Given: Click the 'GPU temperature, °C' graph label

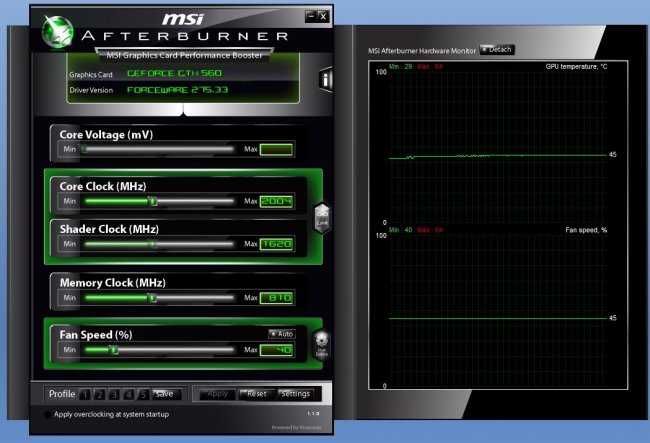Looking at the screenshot, I should click(x=576, y=67).
